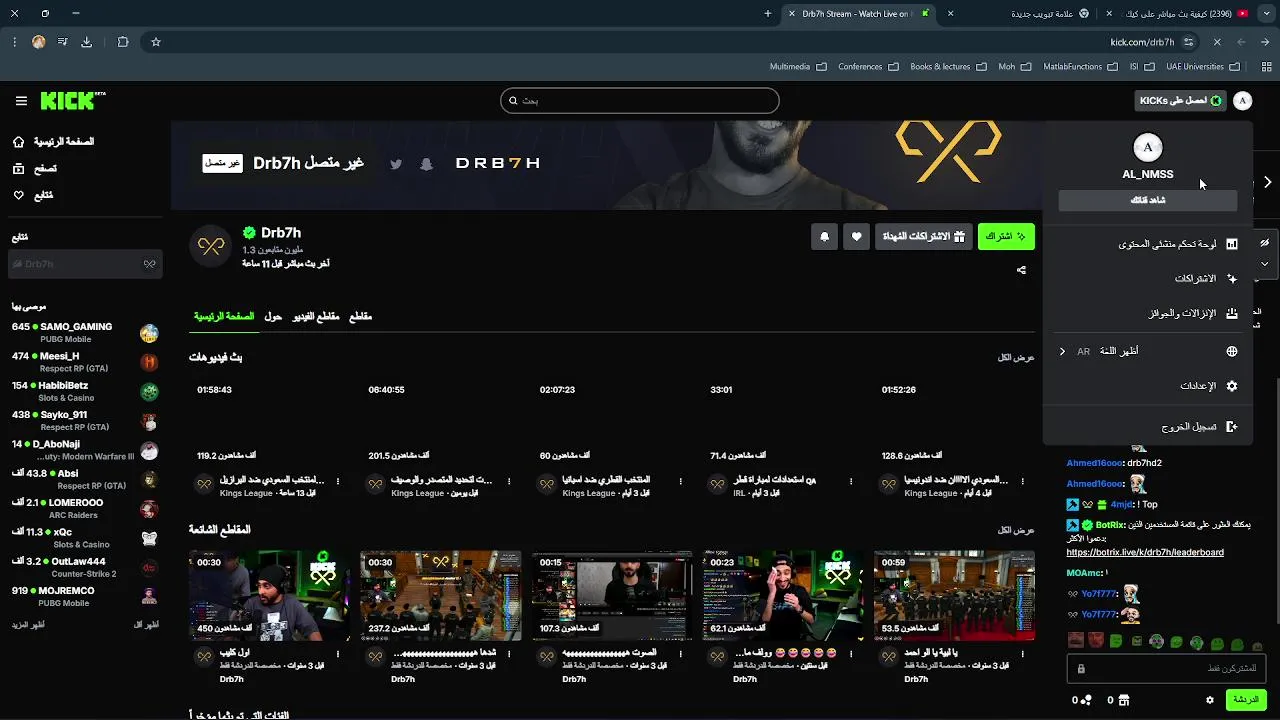Open the home page sidebar icon

click(19, 142)
